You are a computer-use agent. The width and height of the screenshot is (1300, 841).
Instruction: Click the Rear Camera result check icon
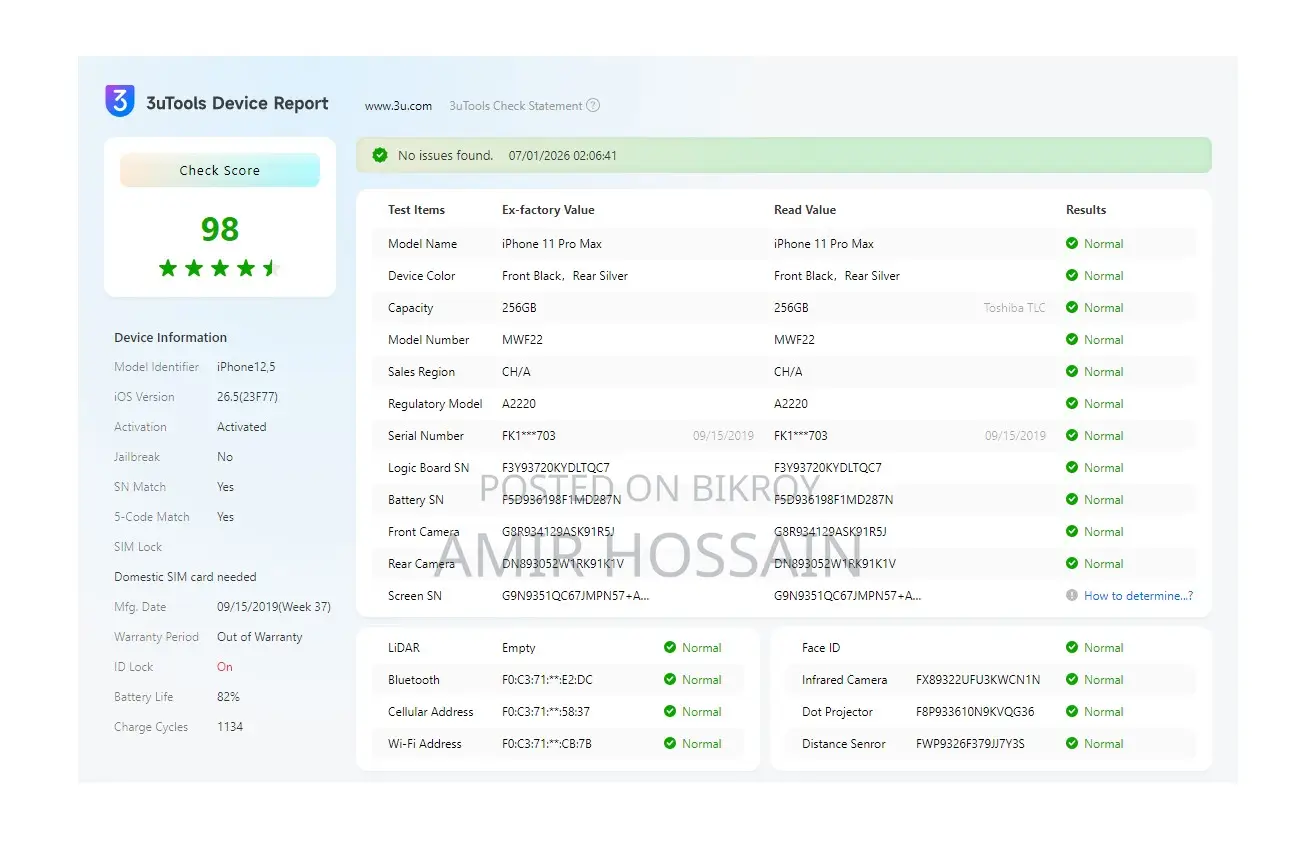coord(1072,563)
